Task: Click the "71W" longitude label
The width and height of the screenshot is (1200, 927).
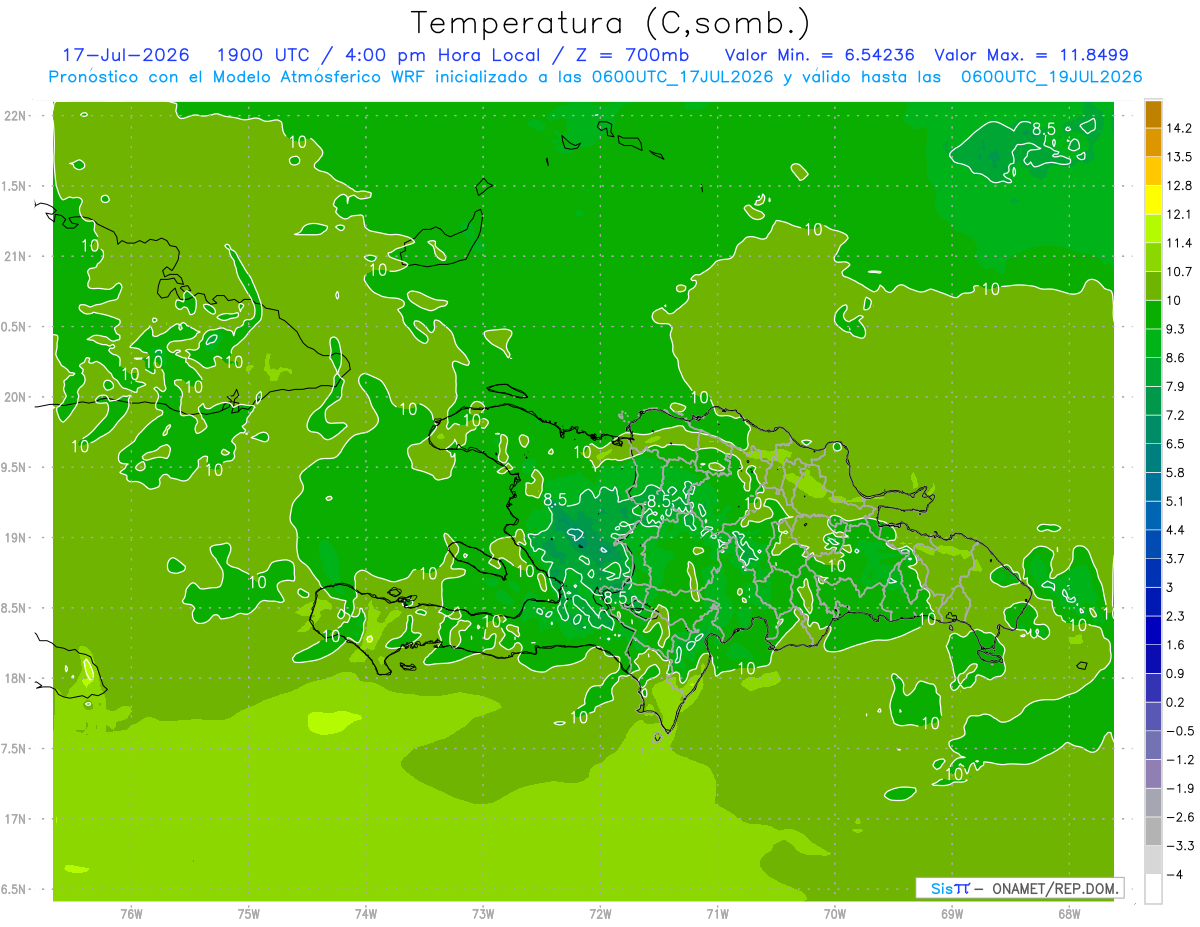Action: coord(717,913)
